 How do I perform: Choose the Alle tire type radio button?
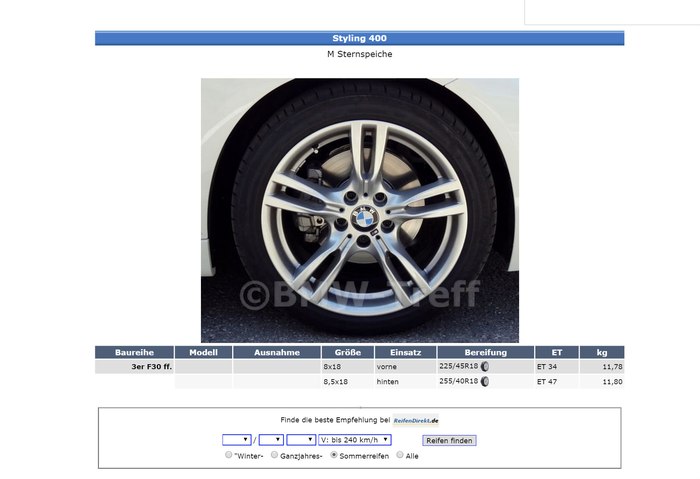[x=400, y=455]
